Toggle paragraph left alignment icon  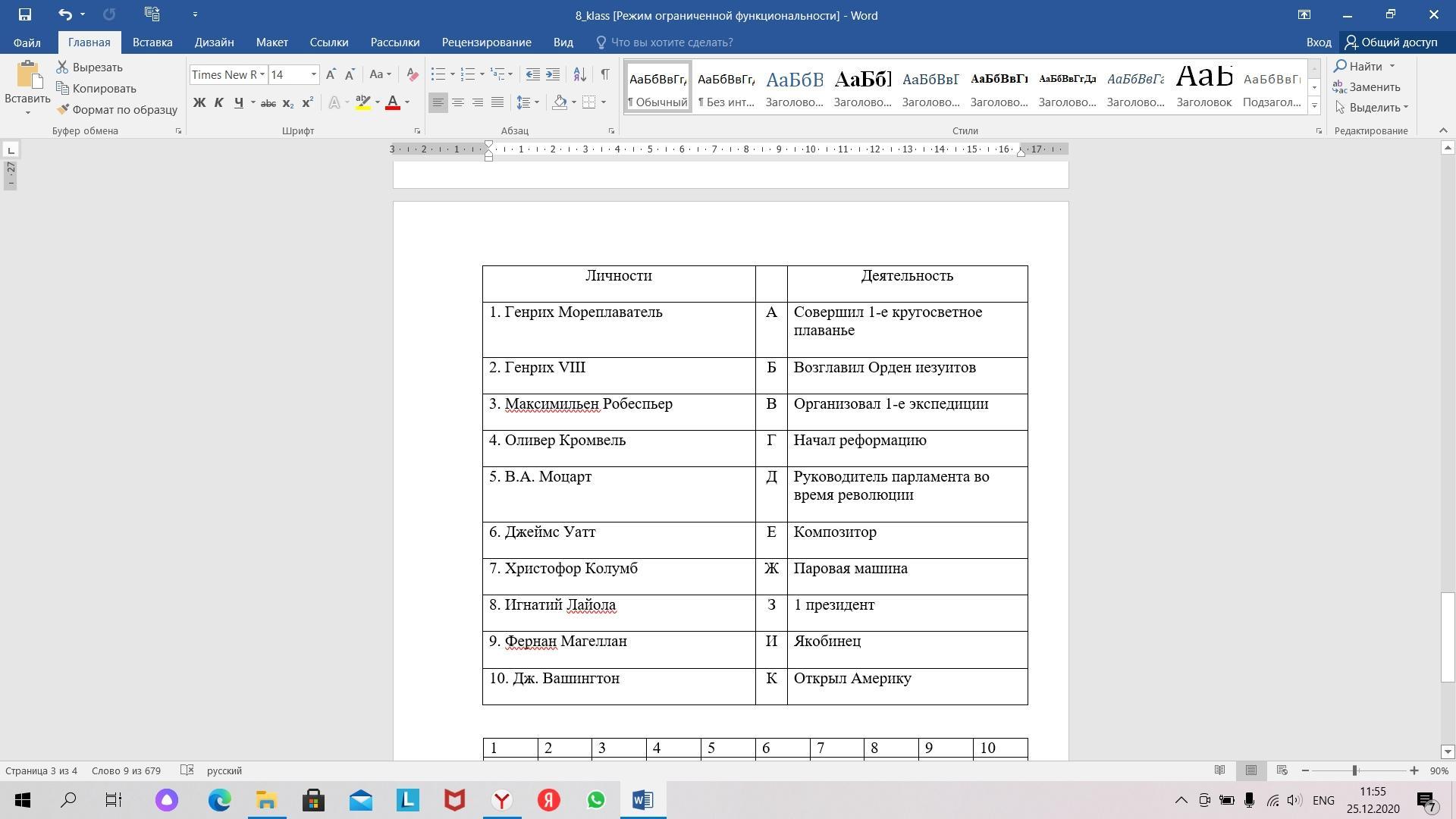(x=438, y=102)
